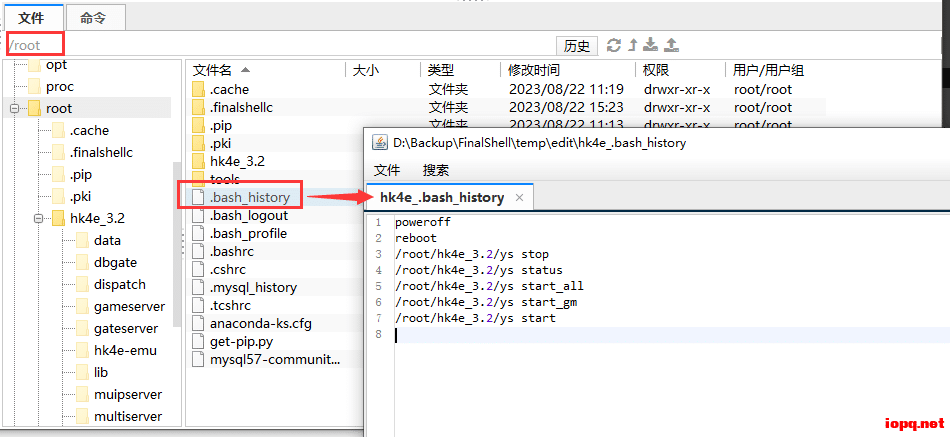
Task: Click the .bashrc file icon
Action: pos(198,252)
